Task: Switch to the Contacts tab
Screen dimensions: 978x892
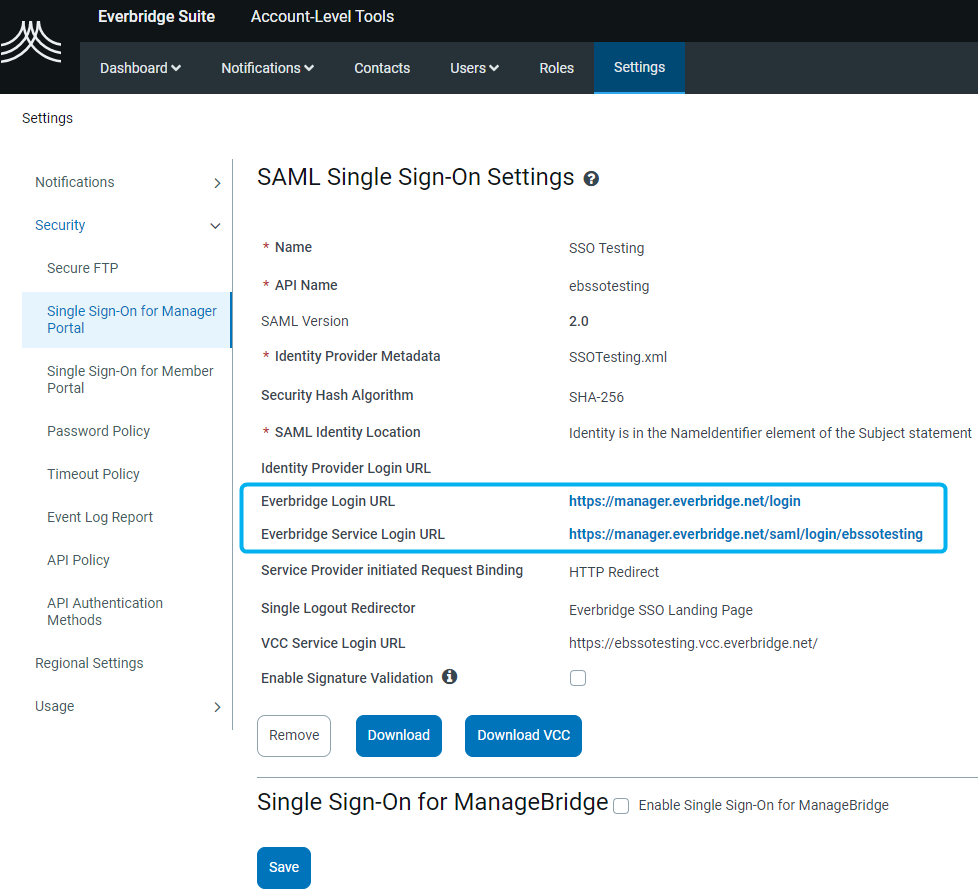Action: tap(381, 67)
